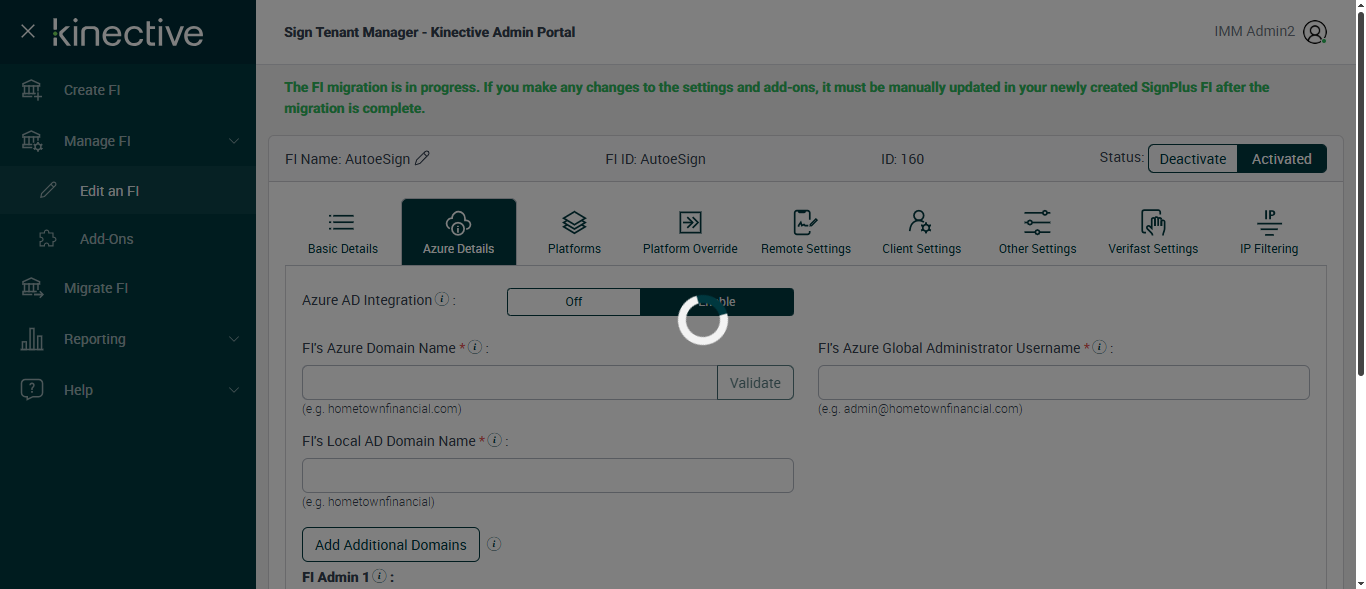The height and width of the screenshot is (589, 1366).
Task: Click the e.g. admin@hometownfinancial.com hint
Action: (x=920, y=409)
